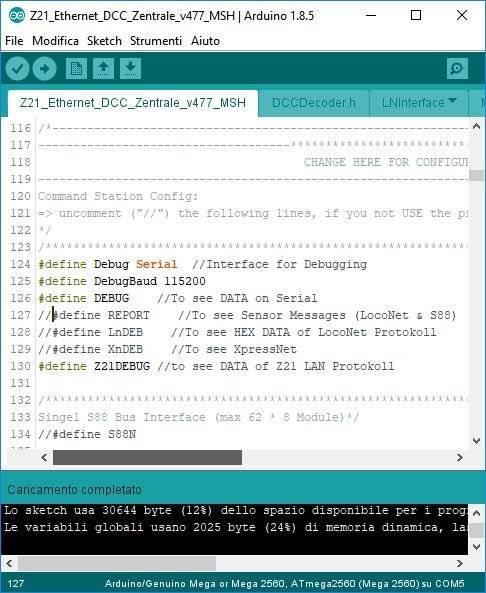Click the console horizontal scroll left arrow
This screenshot has width=486, height=593.
[9, 564]
